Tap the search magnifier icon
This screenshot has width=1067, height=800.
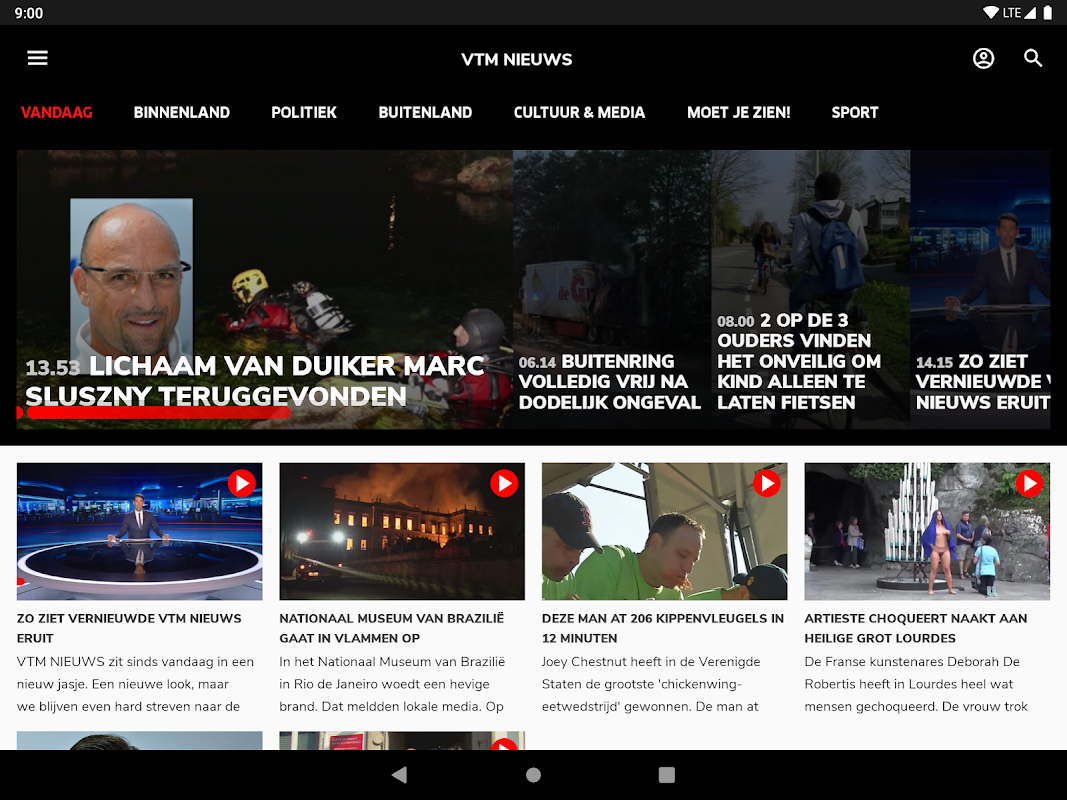pyautogui.click(x=1033, y=59)
